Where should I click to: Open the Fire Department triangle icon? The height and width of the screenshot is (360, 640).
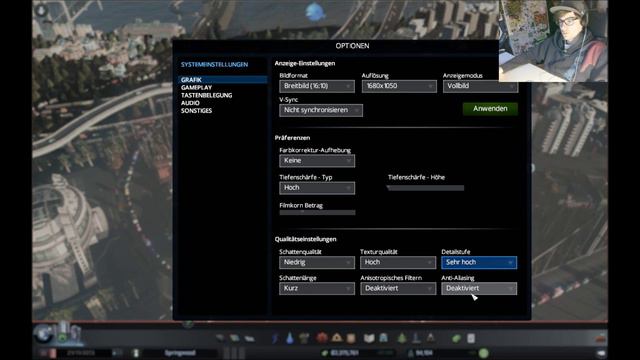coord(337,338)
